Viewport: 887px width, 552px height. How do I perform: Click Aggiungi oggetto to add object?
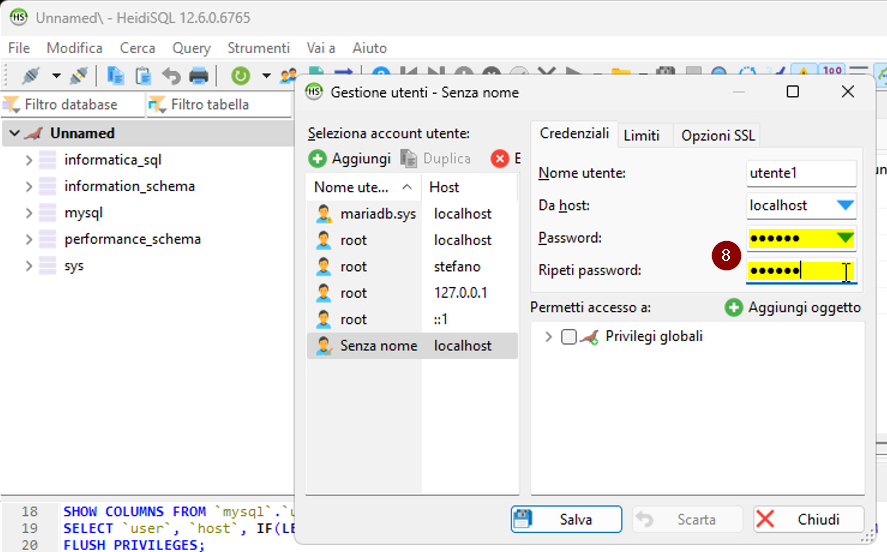[x=793, y=308]
